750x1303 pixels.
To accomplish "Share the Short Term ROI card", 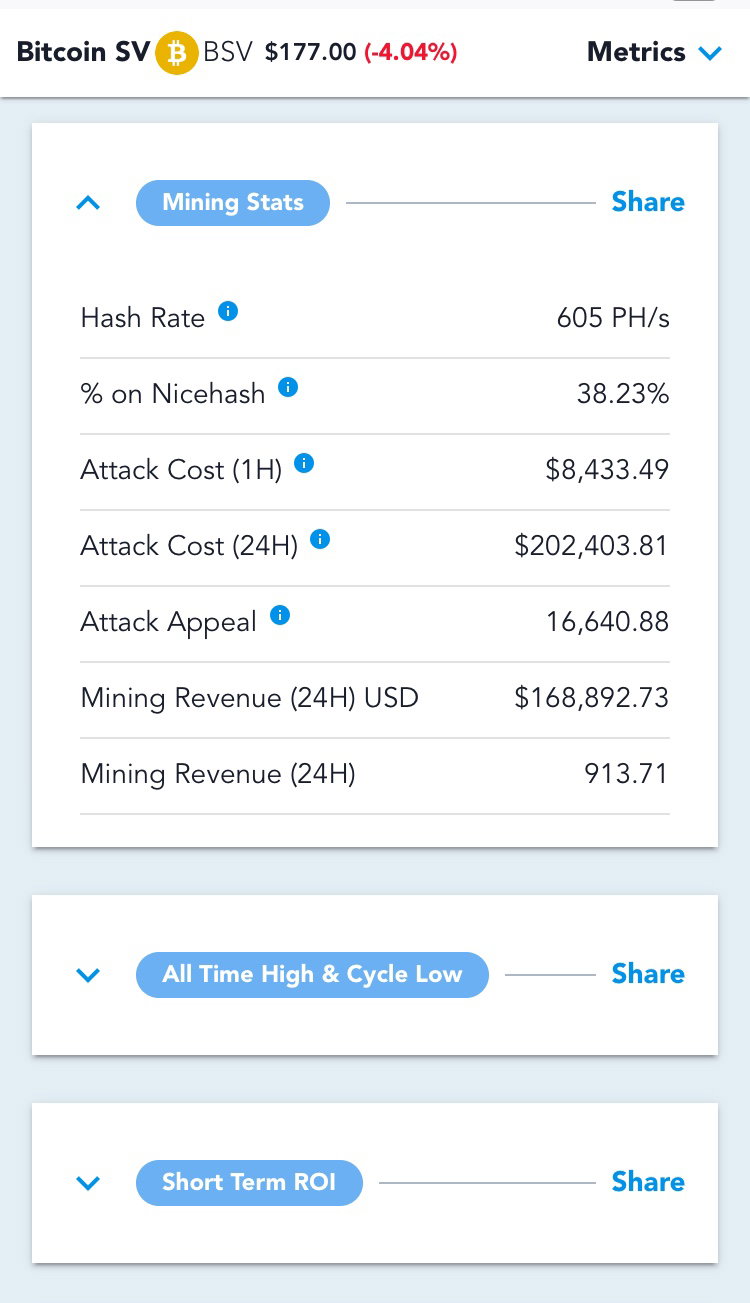I will (x=648, y=1182).
